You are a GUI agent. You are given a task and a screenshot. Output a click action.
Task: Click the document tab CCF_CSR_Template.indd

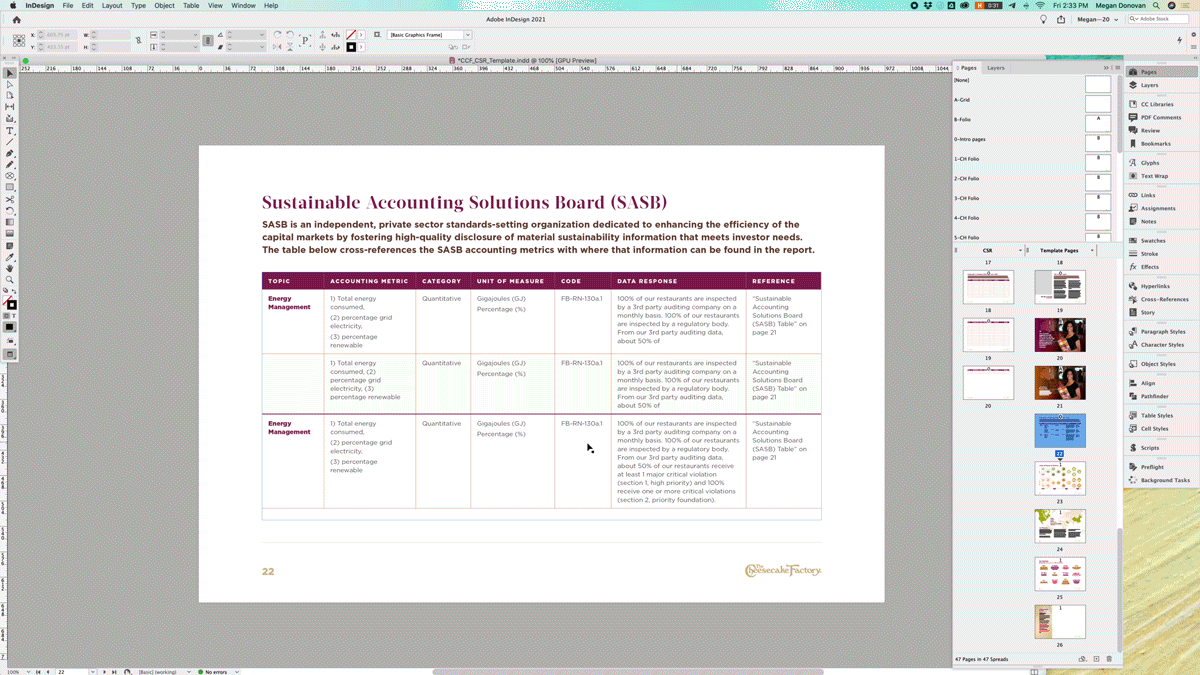coord(526,60)
